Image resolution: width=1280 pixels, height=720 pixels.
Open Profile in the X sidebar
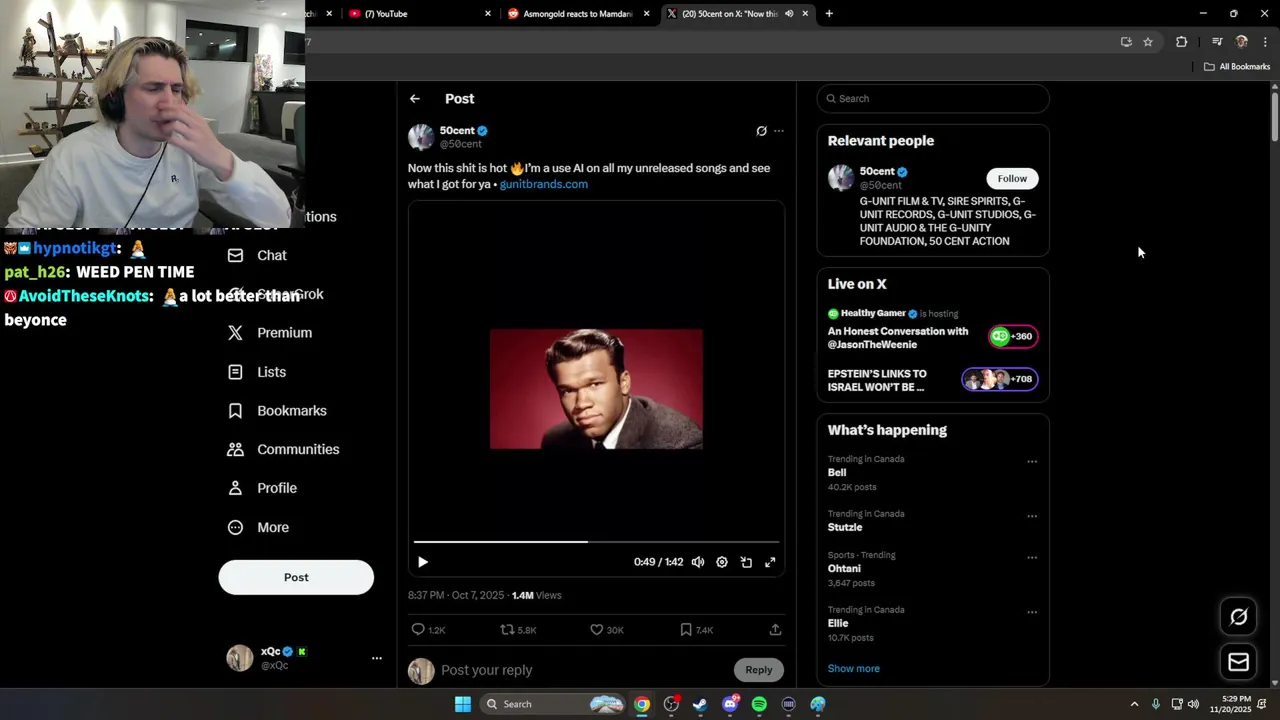262,488
